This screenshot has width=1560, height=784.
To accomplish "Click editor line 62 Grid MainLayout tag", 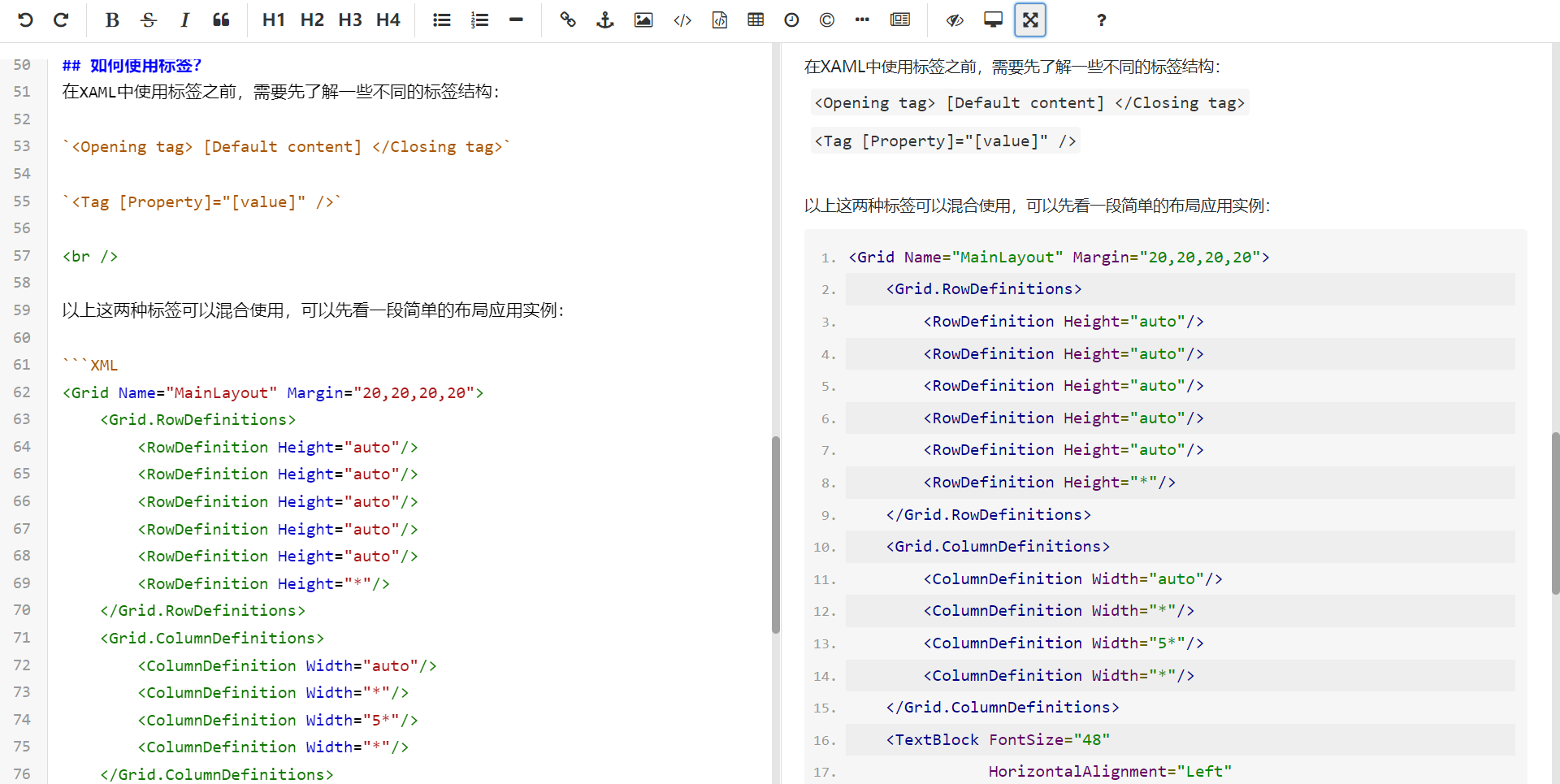I will tap(273, 393).
